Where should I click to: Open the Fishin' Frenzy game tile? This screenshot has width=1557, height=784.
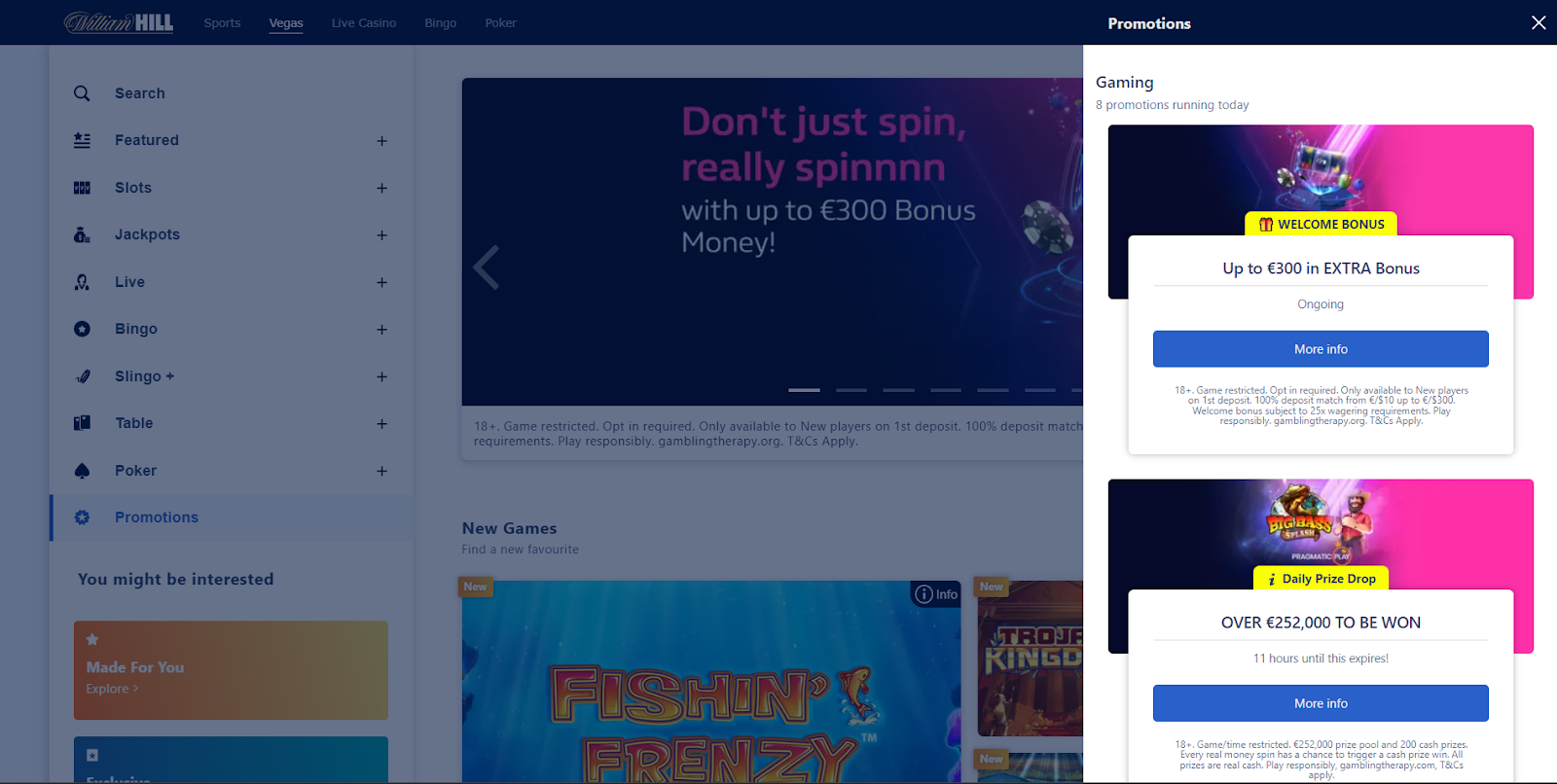click(x=711, y=681)
